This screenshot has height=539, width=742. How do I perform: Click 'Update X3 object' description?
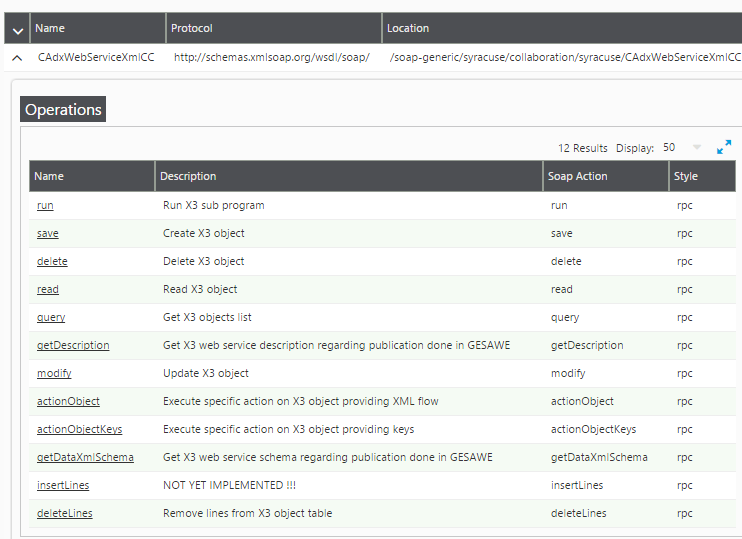click(x=205, y=373)
